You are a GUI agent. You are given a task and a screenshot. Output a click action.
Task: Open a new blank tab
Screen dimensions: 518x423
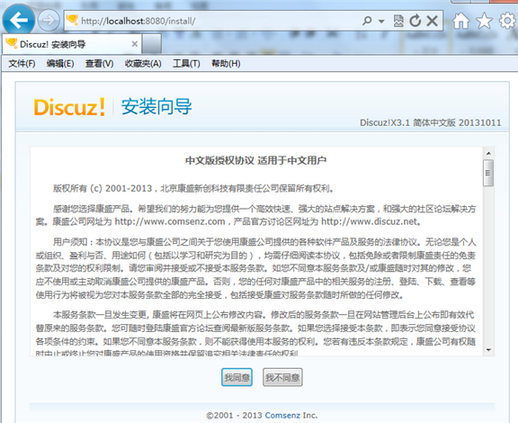point(152,44)
